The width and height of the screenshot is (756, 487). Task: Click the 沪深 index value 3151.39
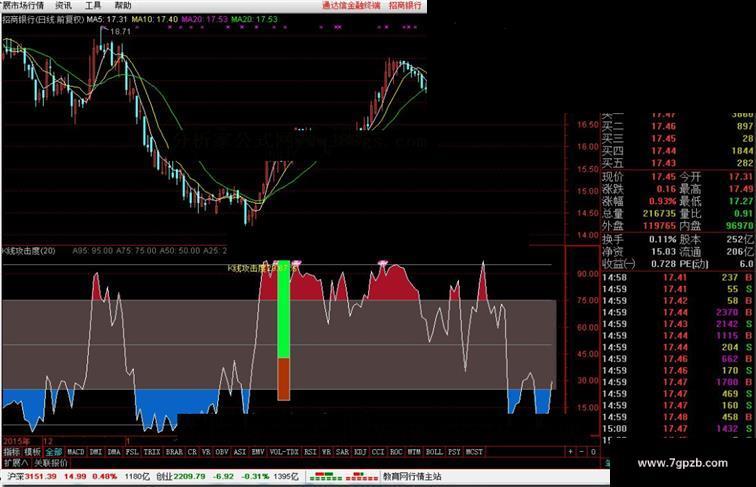click(x=40, y=476)
